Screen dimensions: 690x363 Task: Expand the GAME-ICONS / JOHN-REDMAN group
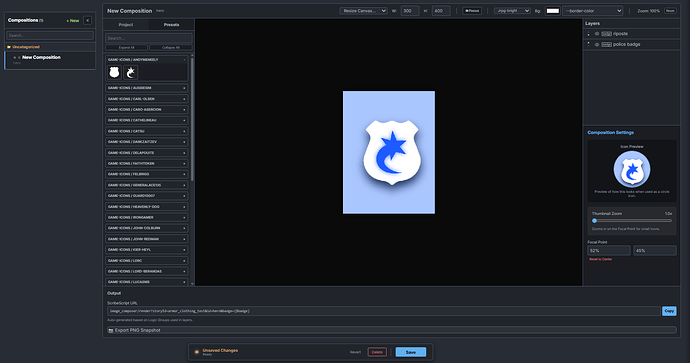[147, 239]
